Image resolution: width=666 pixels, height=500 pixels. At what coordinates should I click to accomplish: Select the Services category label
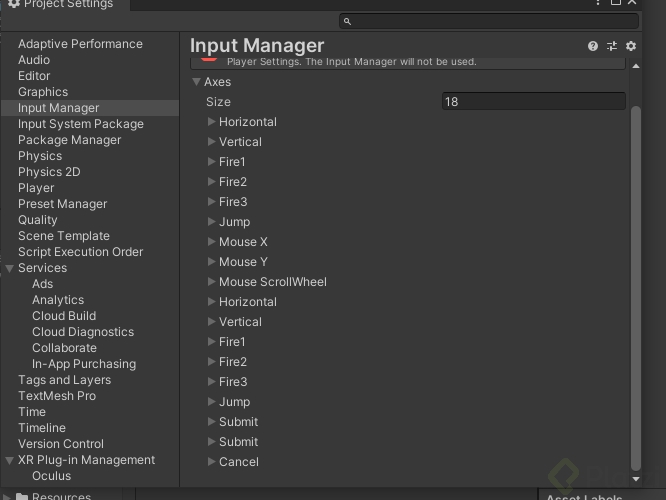pyautogui.click(x=42, y=268)
